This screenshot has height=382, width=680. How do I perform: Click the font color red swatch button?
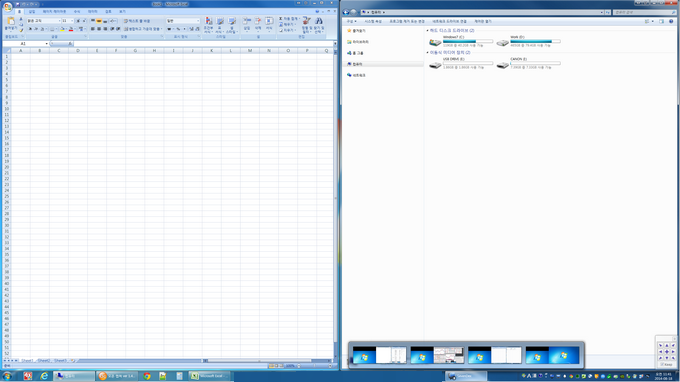71,29
